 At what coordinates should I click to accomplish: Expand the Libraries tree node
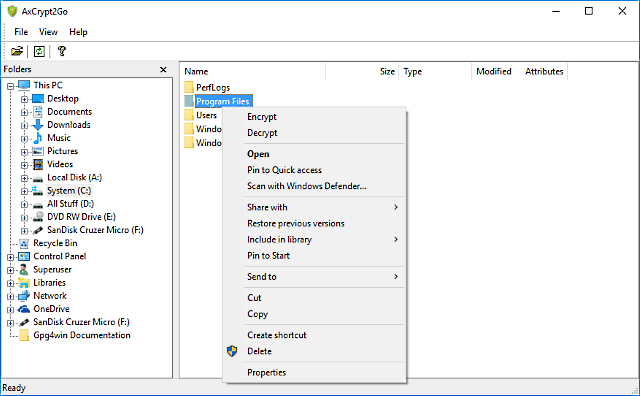tap(10, 283)
